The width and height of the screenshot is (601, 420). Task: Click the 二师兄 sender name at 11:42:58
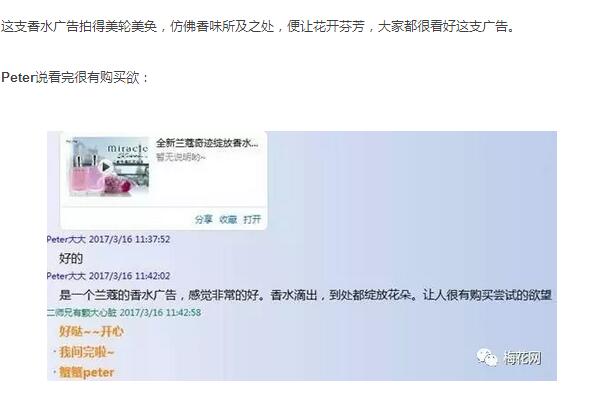coord(81,312)
